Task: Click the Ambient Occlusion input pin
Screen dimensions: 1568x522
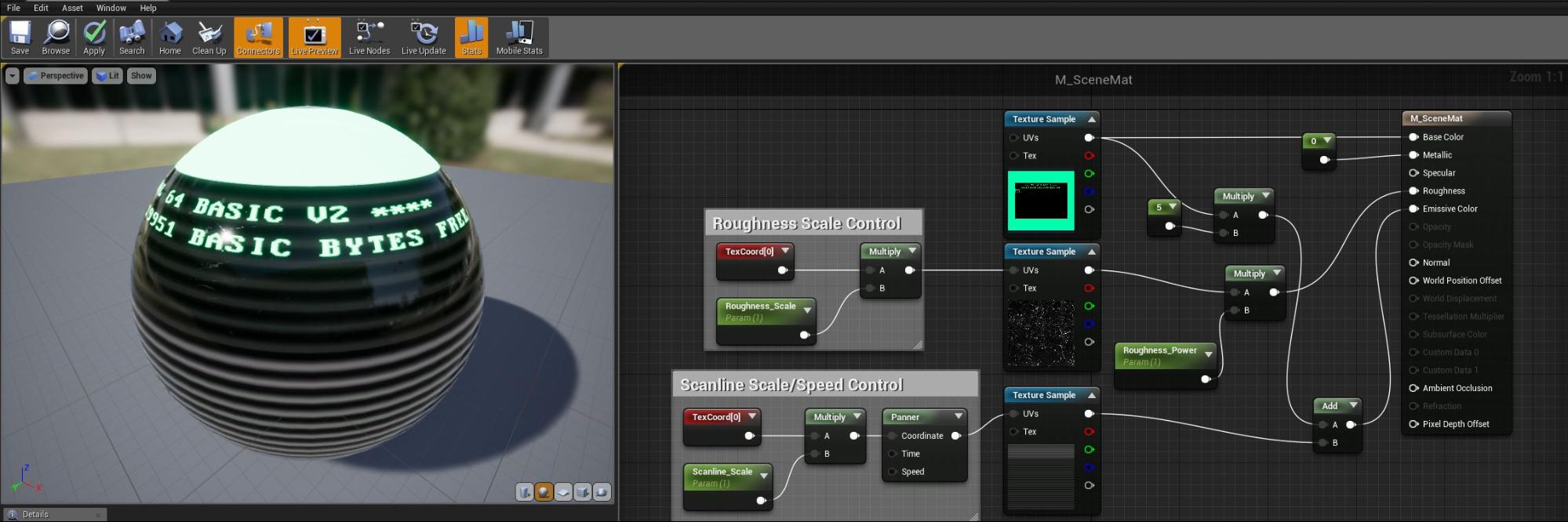Action: click(1413, 388)
